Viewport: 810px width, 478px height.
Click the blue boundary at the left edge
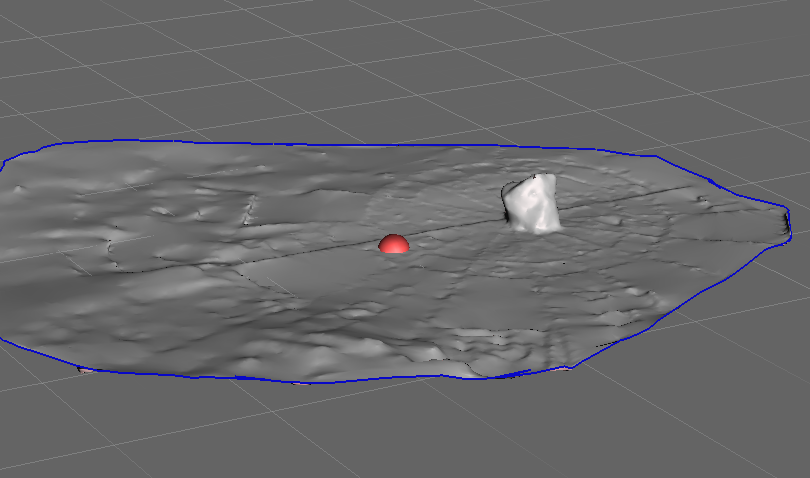click(x=3, y=165)
